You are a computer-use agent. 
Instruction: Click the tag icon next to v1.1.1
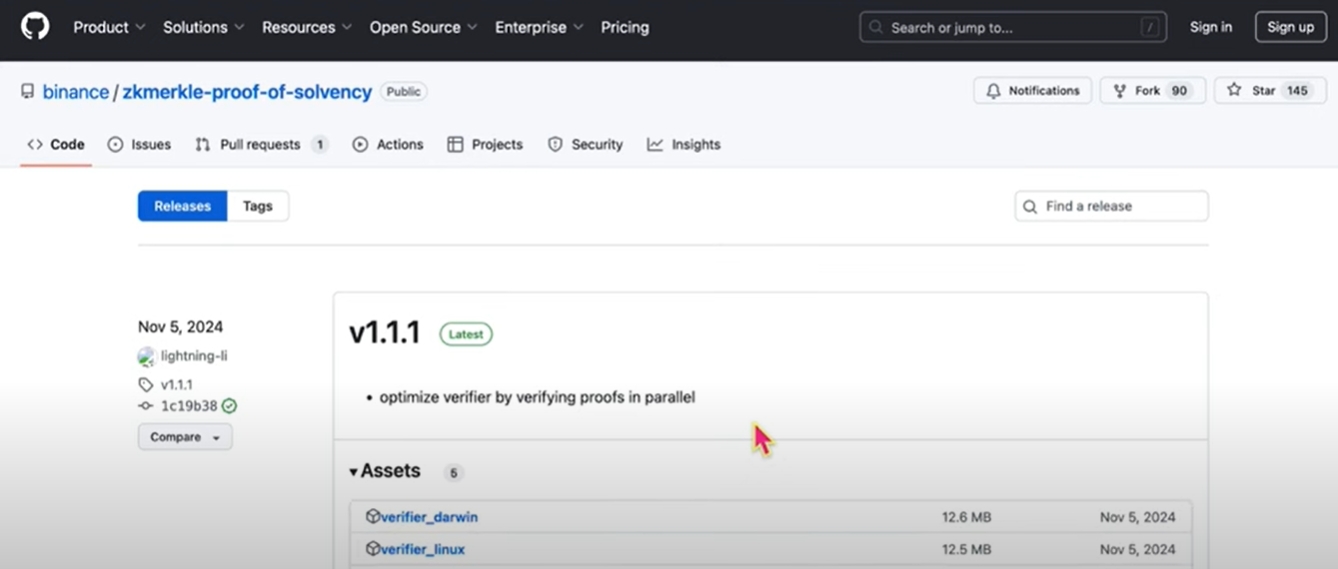point(146,384)
